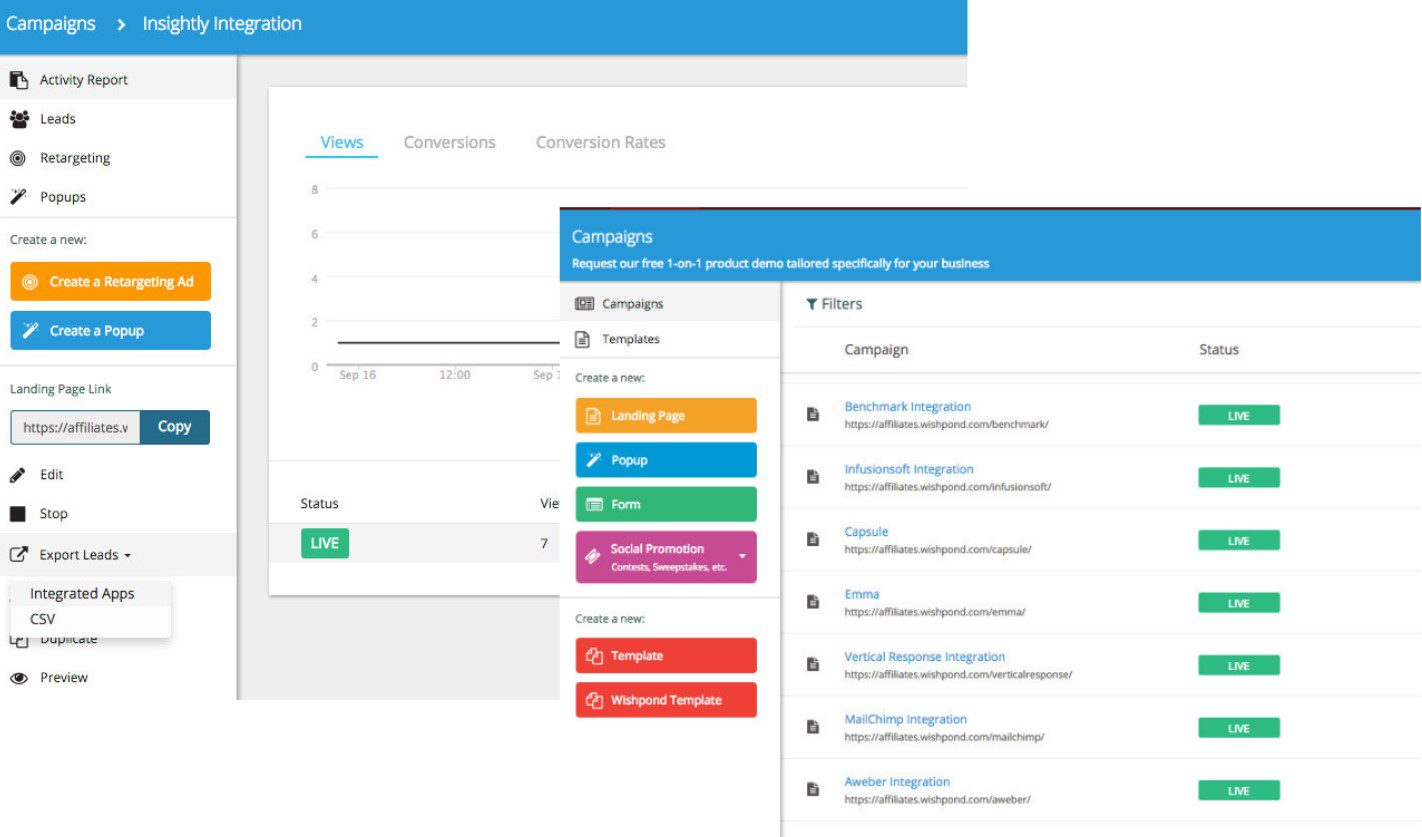1422x837 pixels.
Task: Click the Preview eye icon
Action: (18, 678)
